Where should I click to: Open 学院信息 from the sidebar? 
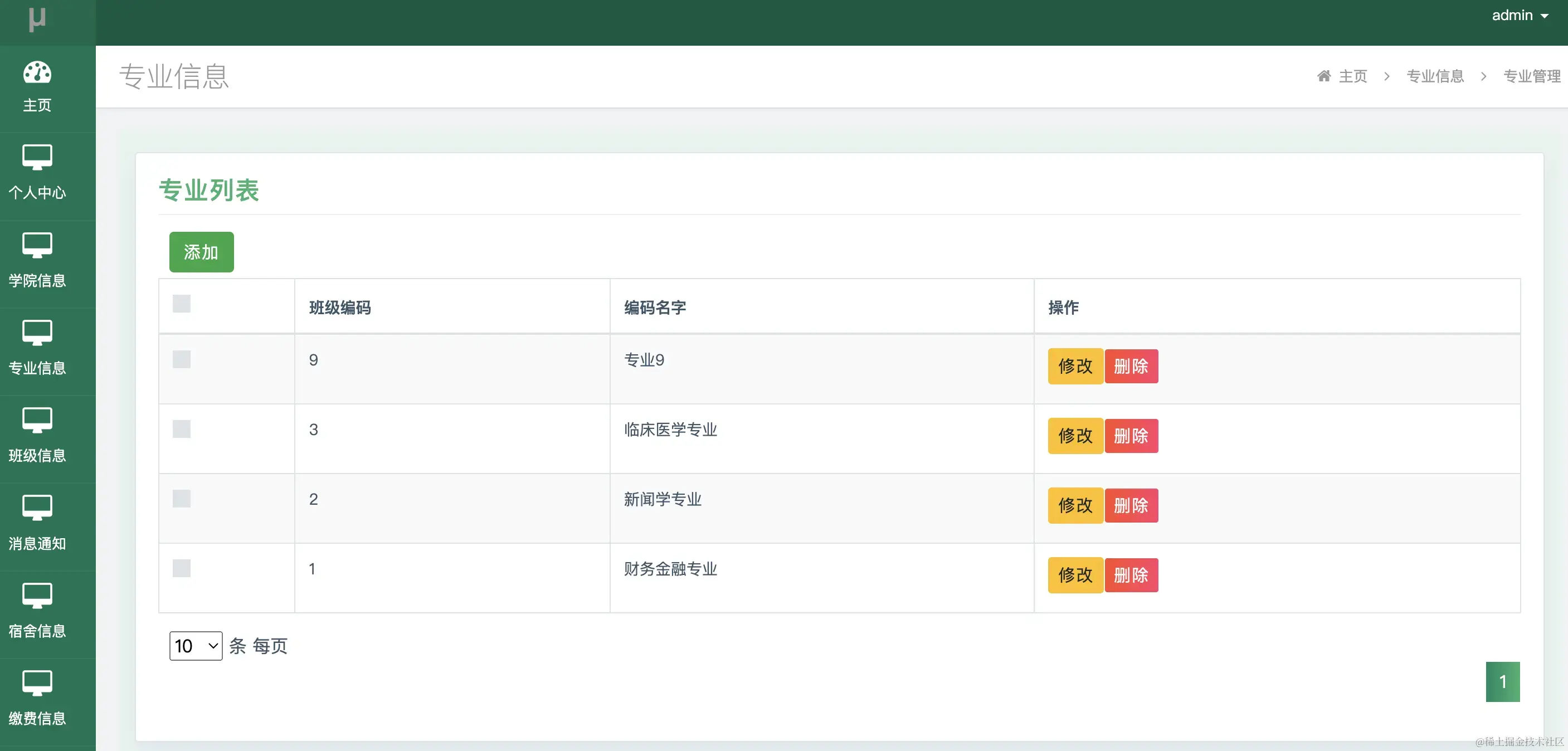tap(37, 262)
